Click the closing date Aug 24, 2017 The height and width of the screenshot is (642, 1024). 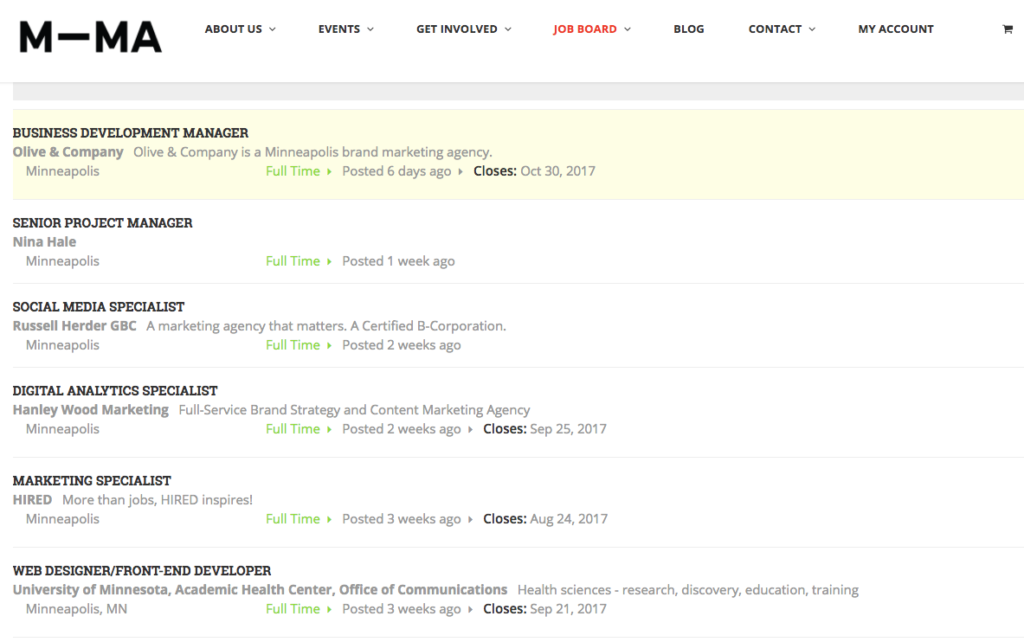tap(569, 519)
